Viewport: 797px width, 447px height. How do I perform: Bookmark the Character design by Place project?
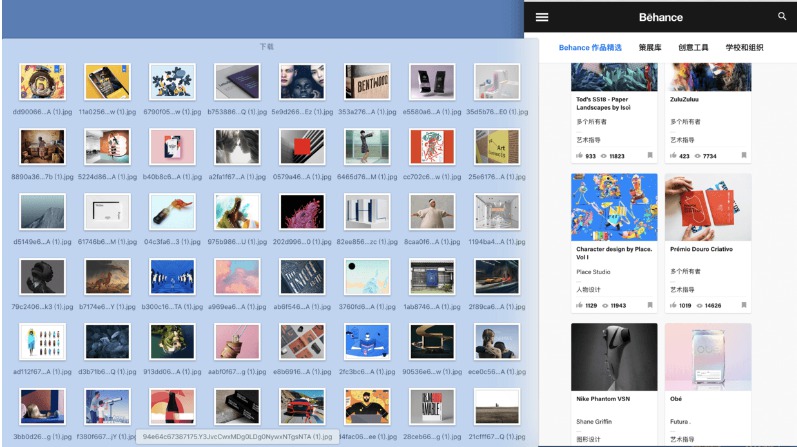coord(650,305)
